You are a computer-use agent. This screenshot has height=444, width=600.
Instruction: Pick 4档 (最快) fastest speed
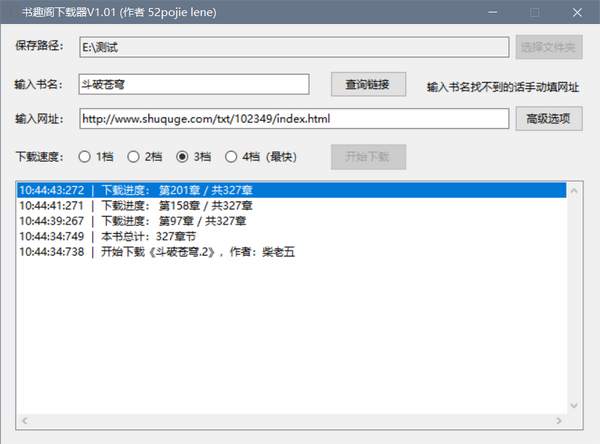(232, 156)
